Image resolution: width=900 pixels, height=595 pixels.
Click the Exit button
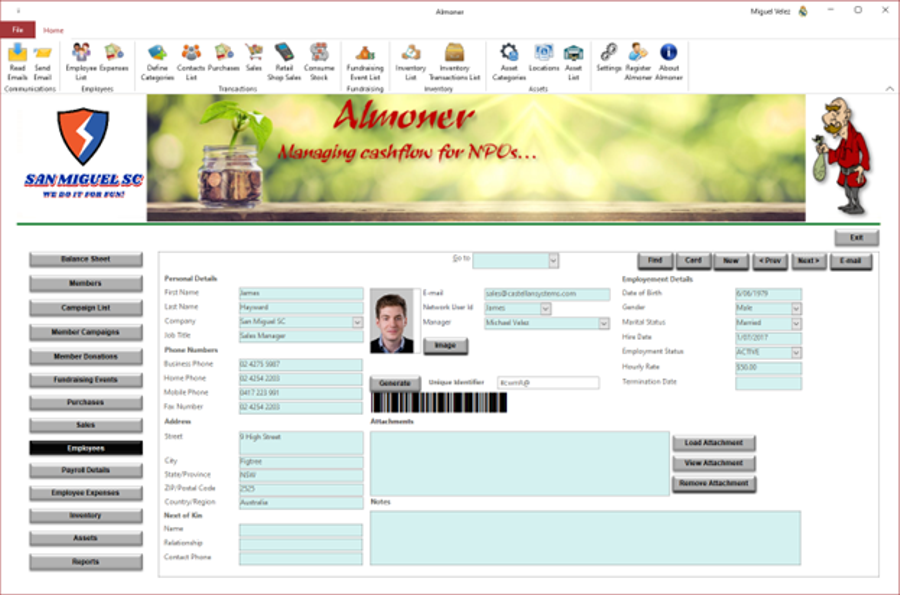[856, 238]
